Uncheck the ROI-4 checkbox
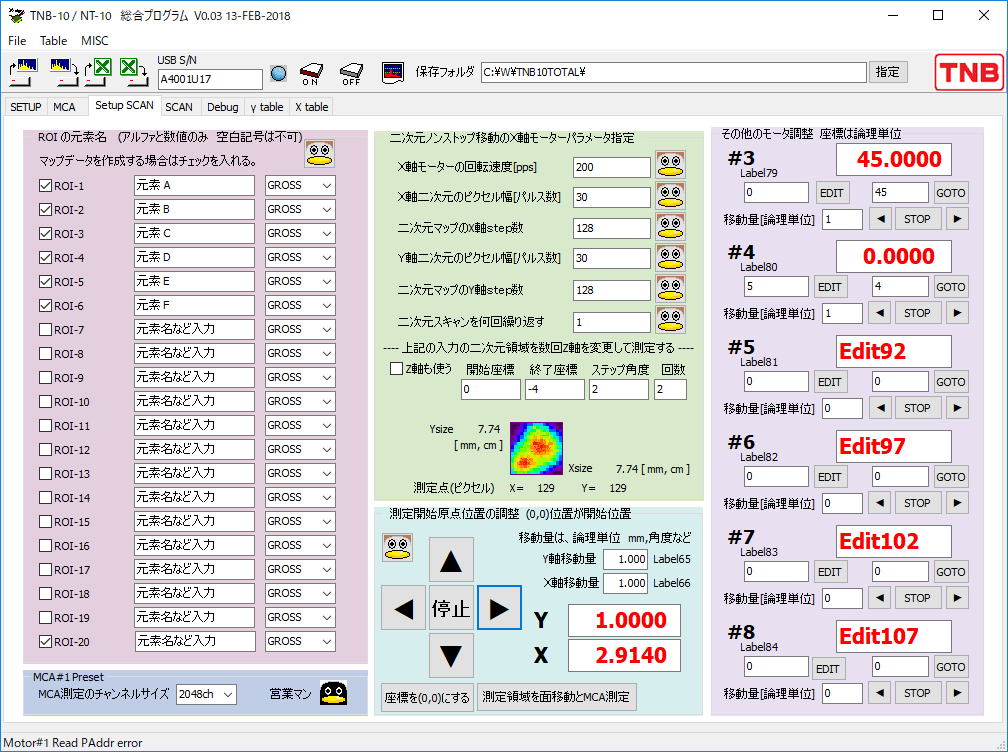Viewport: 1008px width, 752px height. click(45, 258)
